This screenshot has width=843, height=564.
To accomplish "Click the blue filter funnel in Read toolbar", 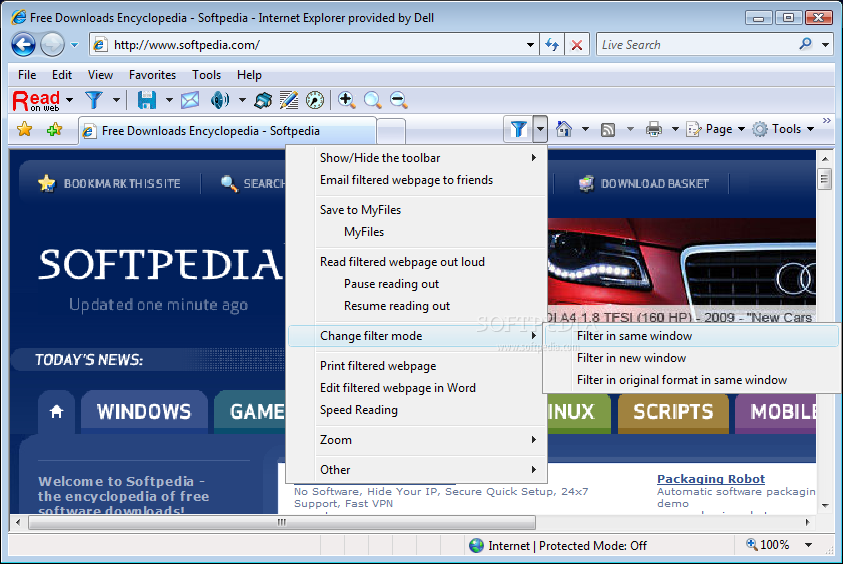I will point(94,100).
